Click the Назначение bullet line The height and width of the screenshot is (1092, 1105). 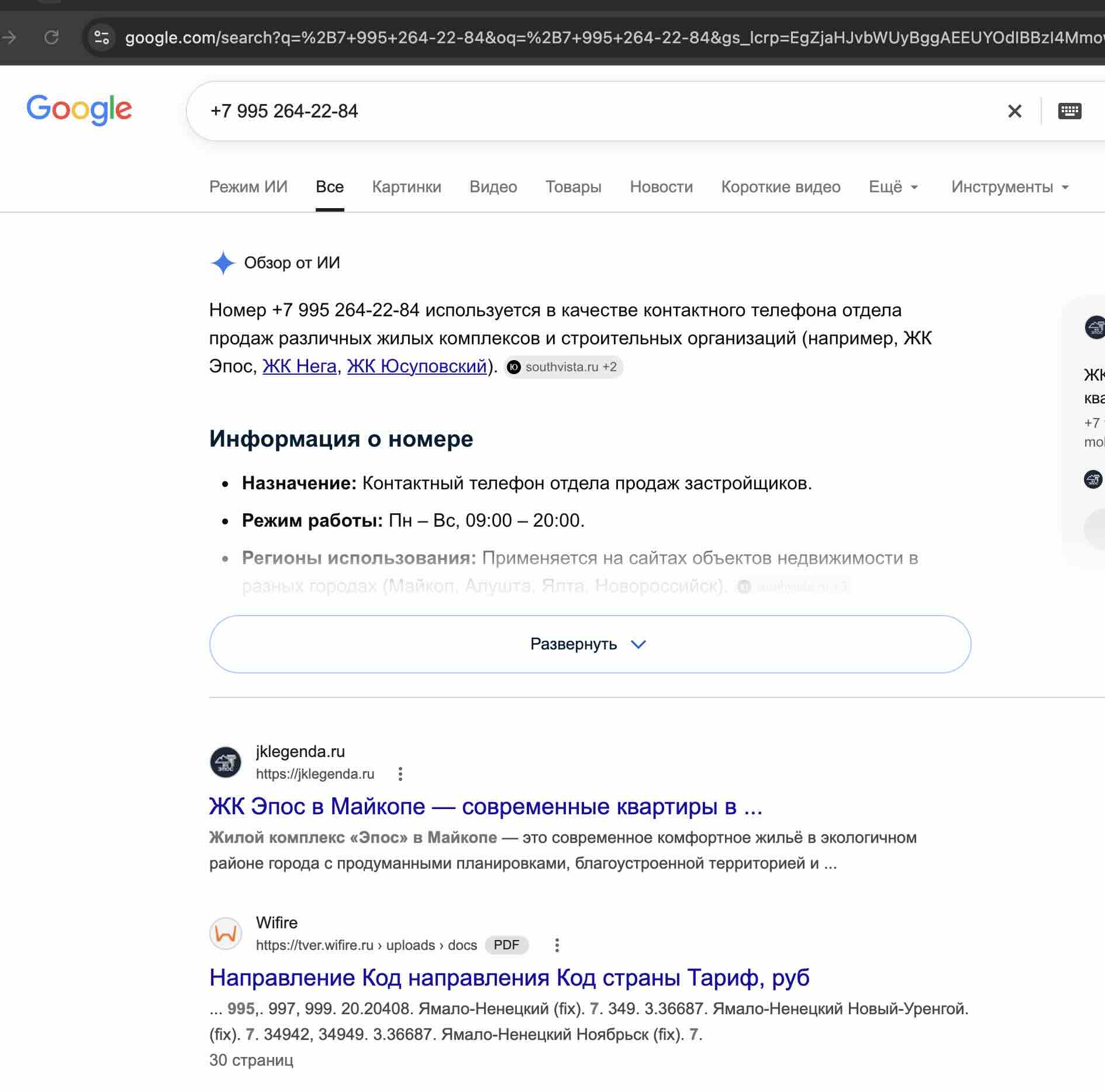527,483
